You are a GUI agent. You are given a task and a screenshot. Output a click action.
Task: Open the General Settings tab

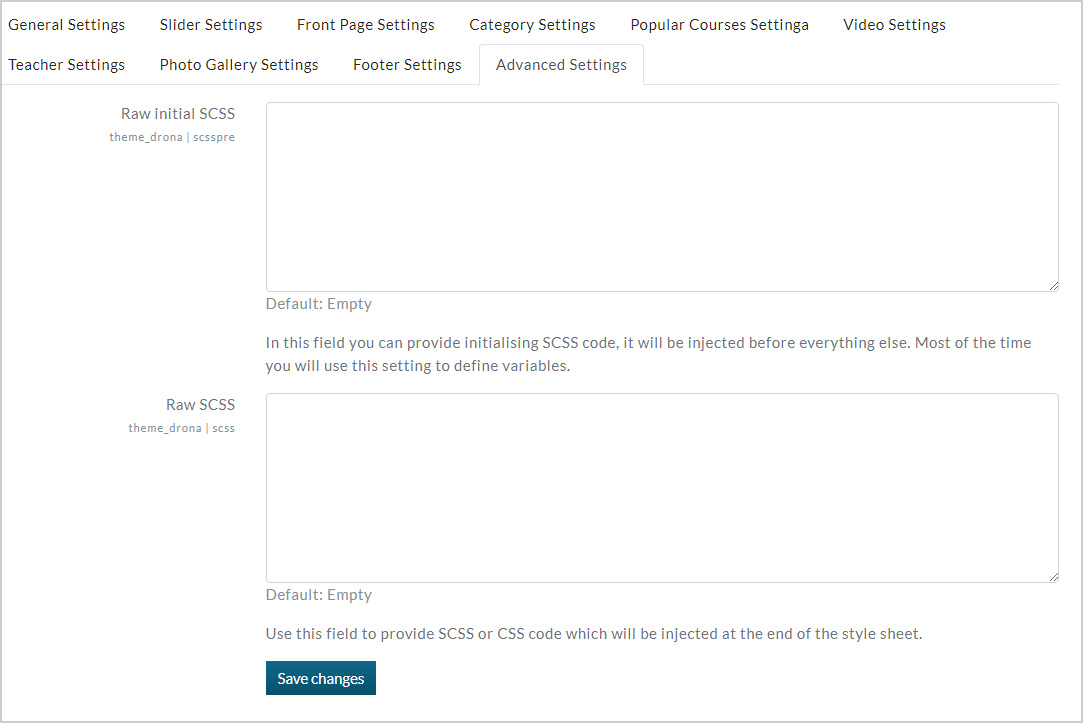[66, 25]
